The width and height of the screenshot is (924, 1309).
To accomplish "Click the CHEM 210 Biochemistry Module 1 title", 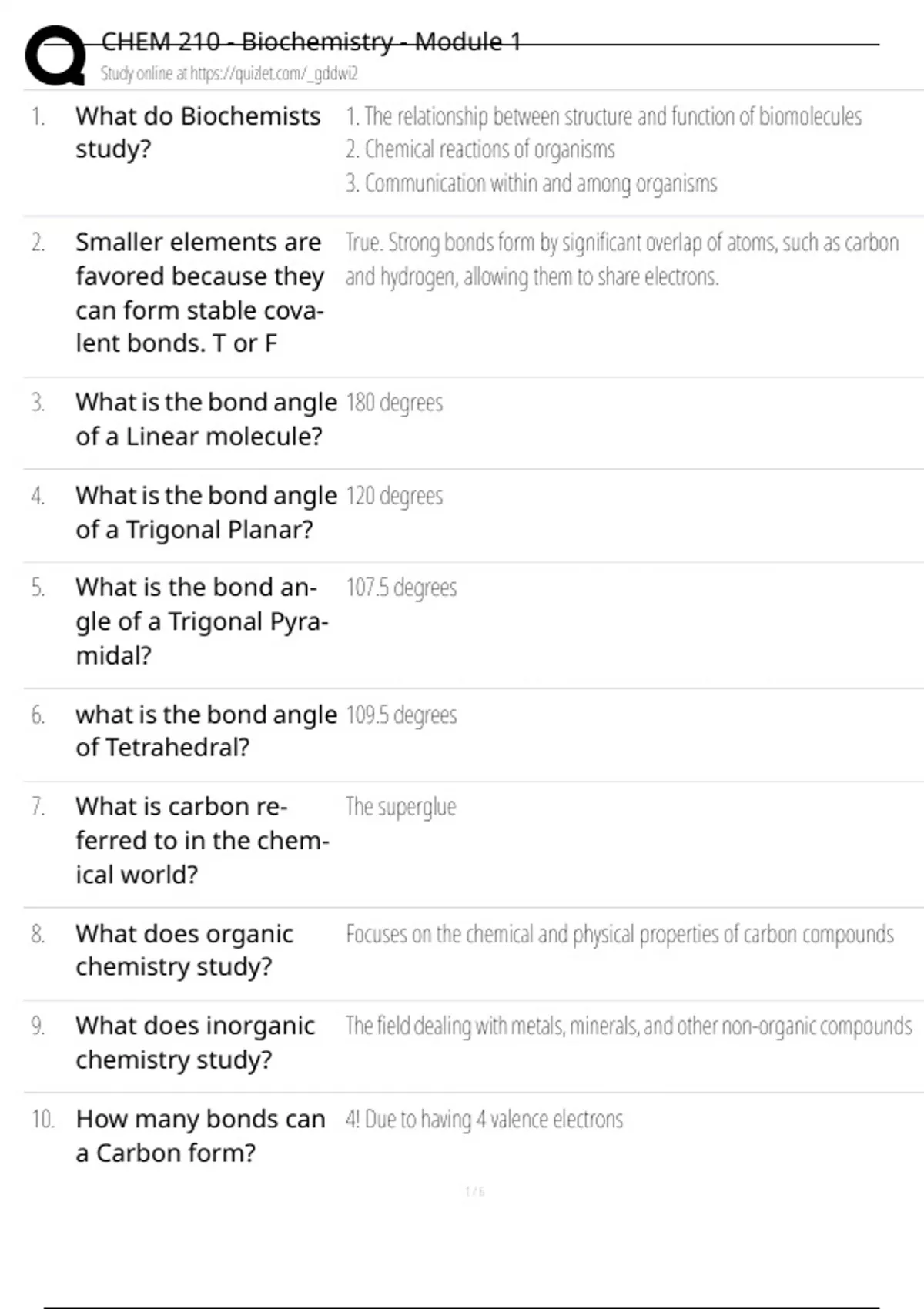I will coord(311,42).
